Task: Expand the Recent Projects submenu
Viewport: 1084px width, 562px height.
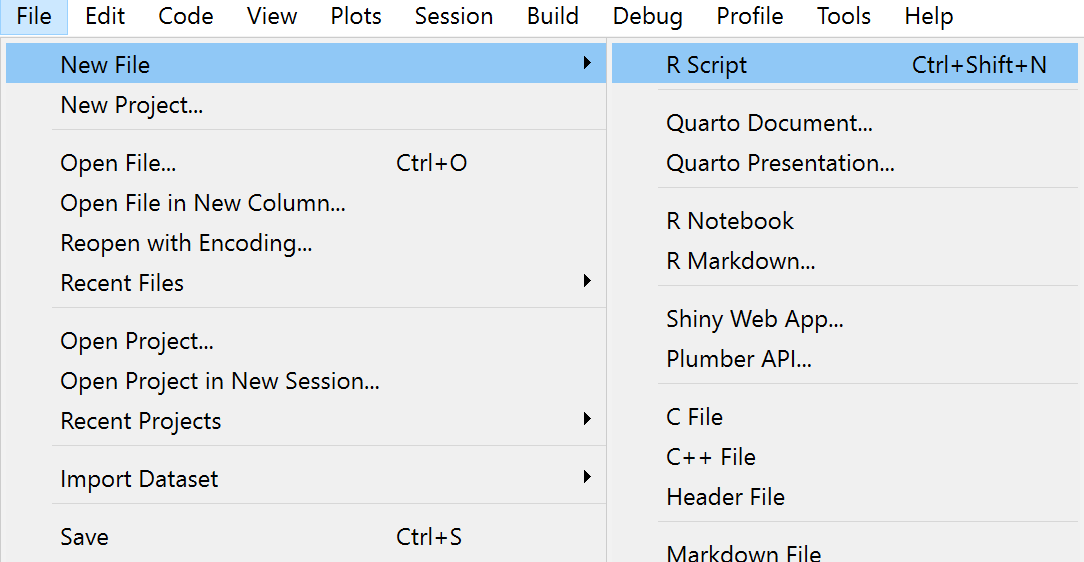Action: click(306, 421)
